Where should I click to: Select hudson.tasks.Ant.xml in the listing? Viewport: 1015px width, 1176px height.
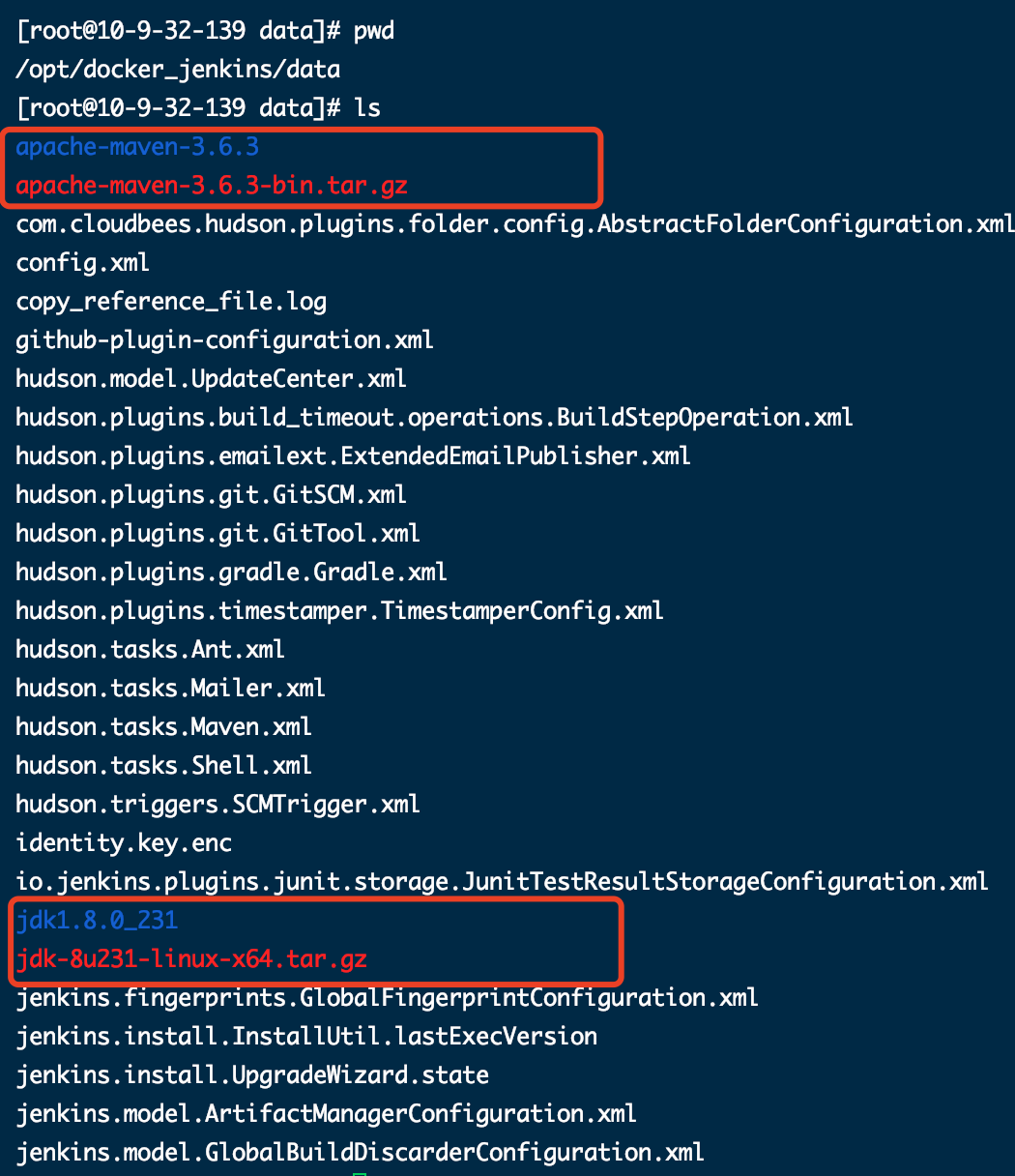click(x=151, y=650)
